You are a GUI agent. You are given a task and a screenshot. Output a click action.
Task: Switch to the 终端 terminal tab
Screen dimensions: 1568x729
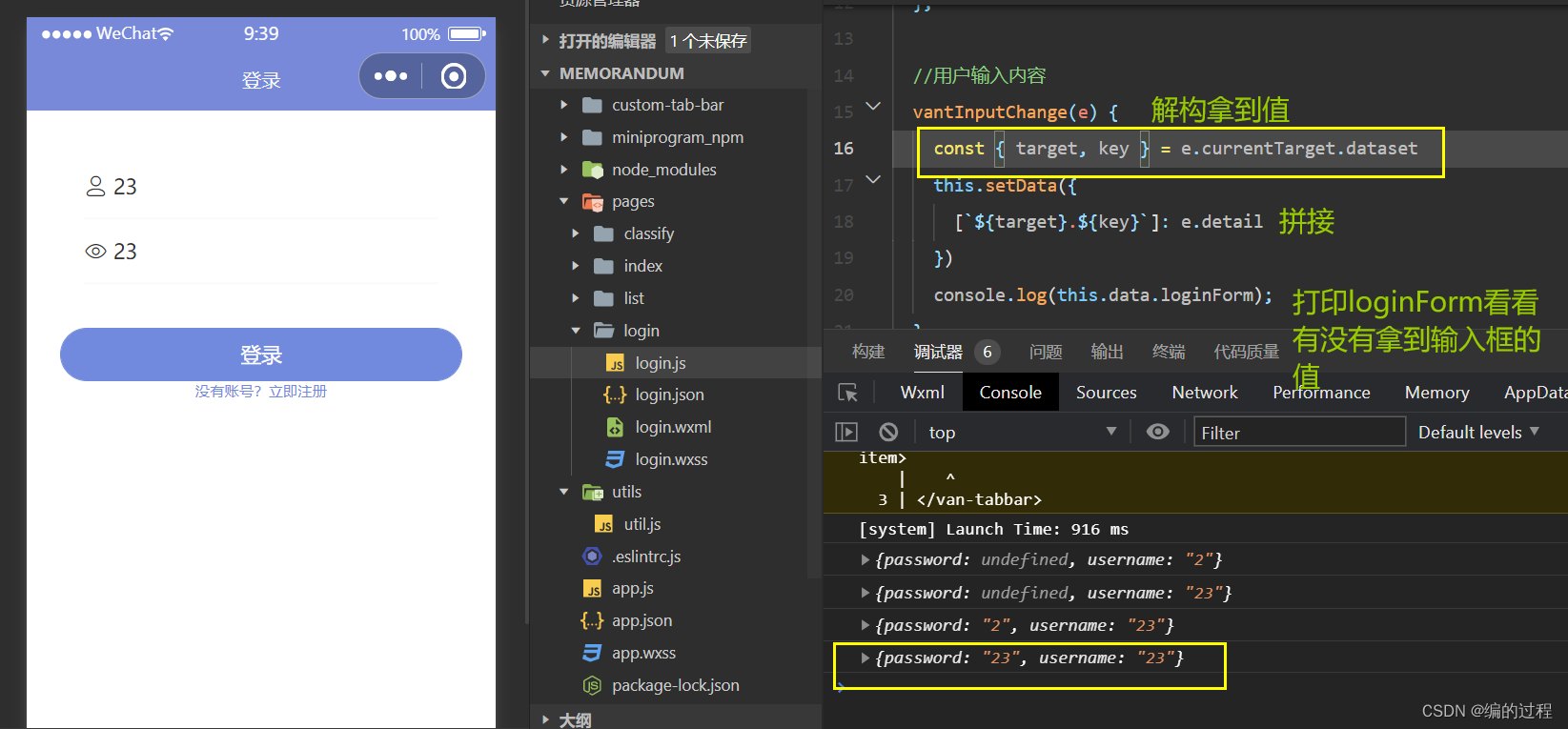(x=1169, y=352)
